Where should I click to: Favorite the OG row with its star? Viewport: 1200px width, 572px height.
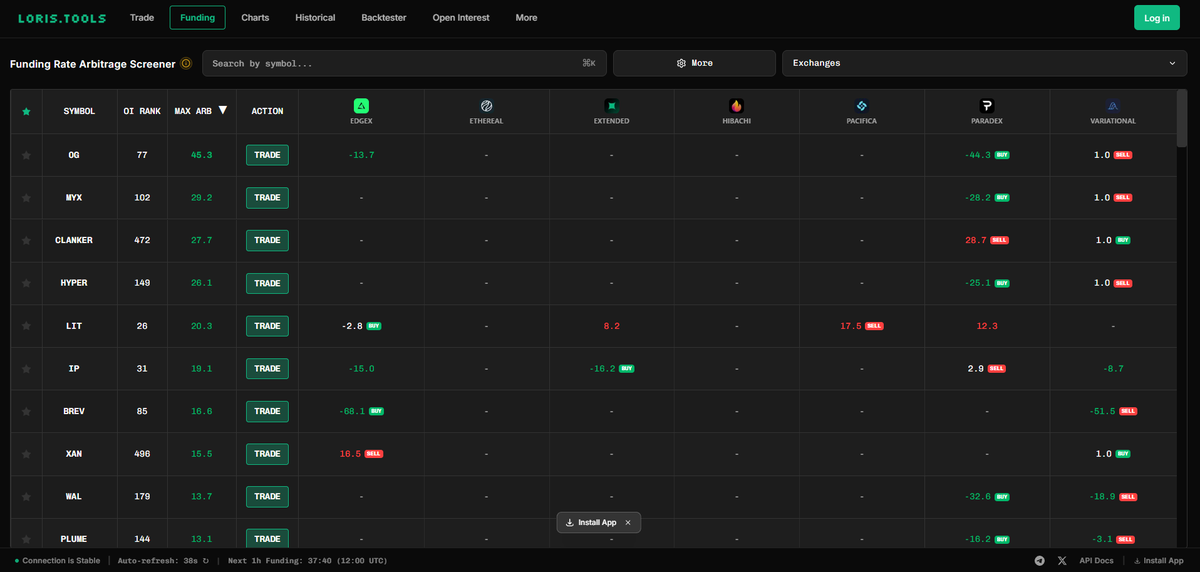(x=26, y=155)
